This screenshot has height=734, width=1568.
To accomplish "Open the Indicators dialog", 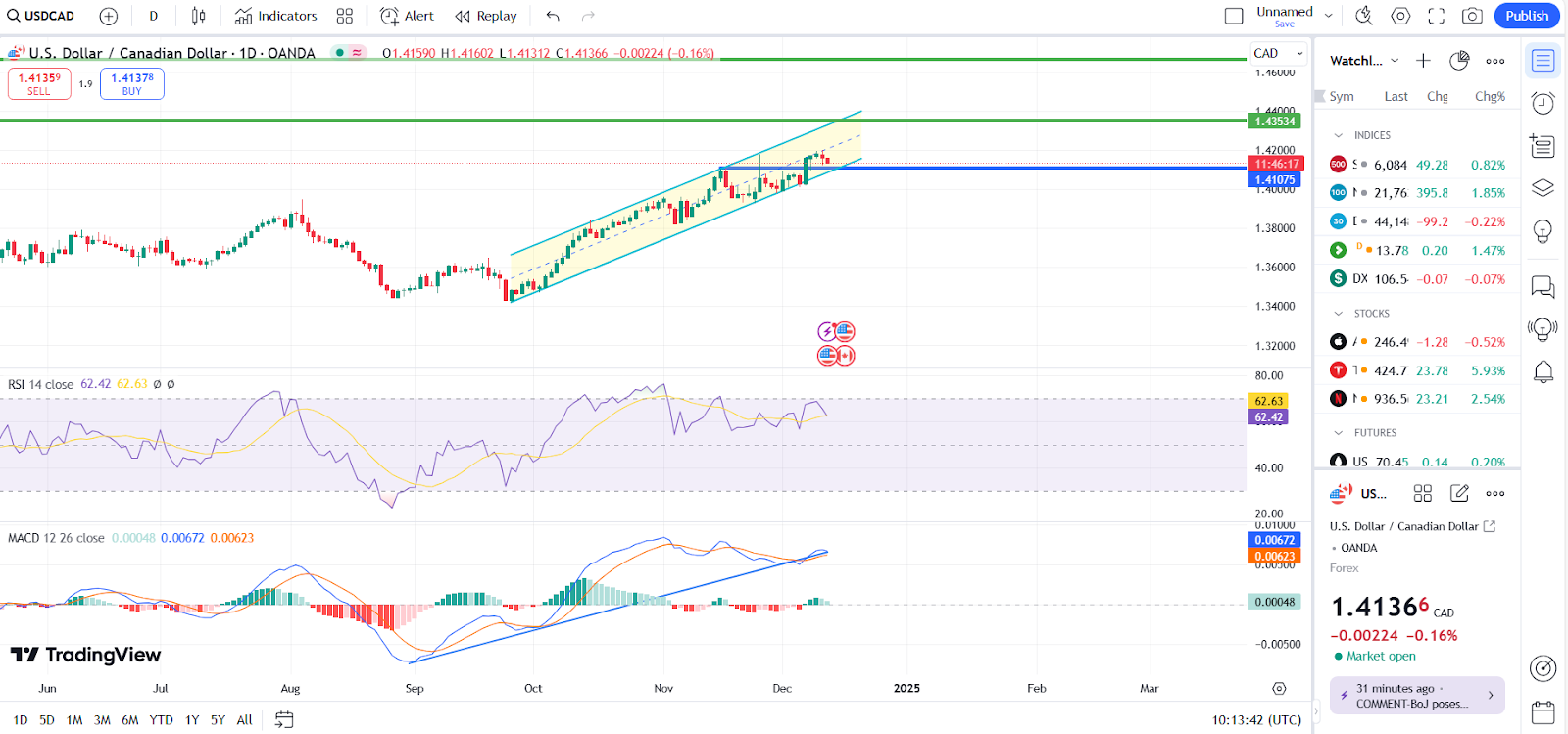I will pyautogui.click(x=276, y=16).
